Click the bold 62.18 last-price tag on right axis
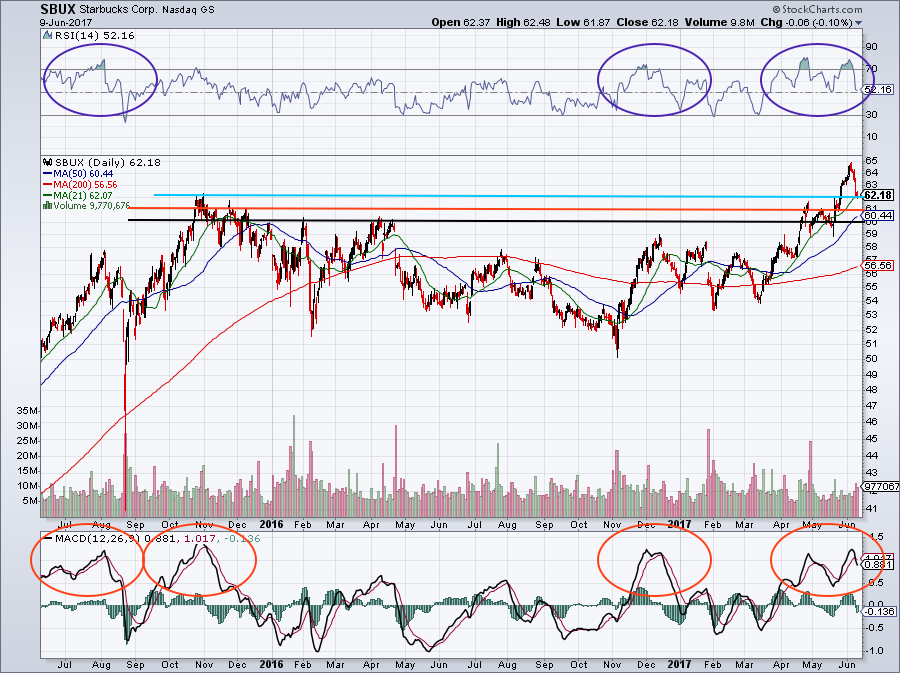The image size is (900, 673). point(878,195)
